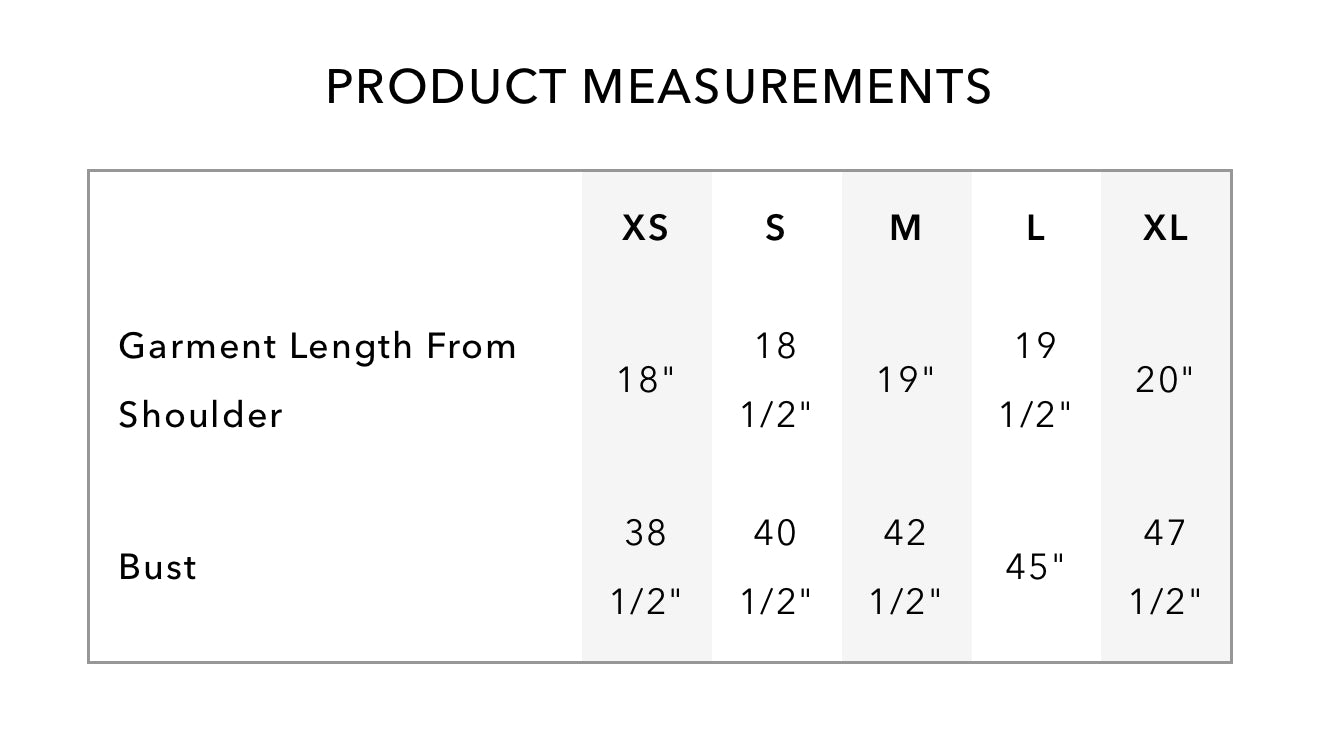
Task: Select the XL size column header
Action: coord(1166,229)
